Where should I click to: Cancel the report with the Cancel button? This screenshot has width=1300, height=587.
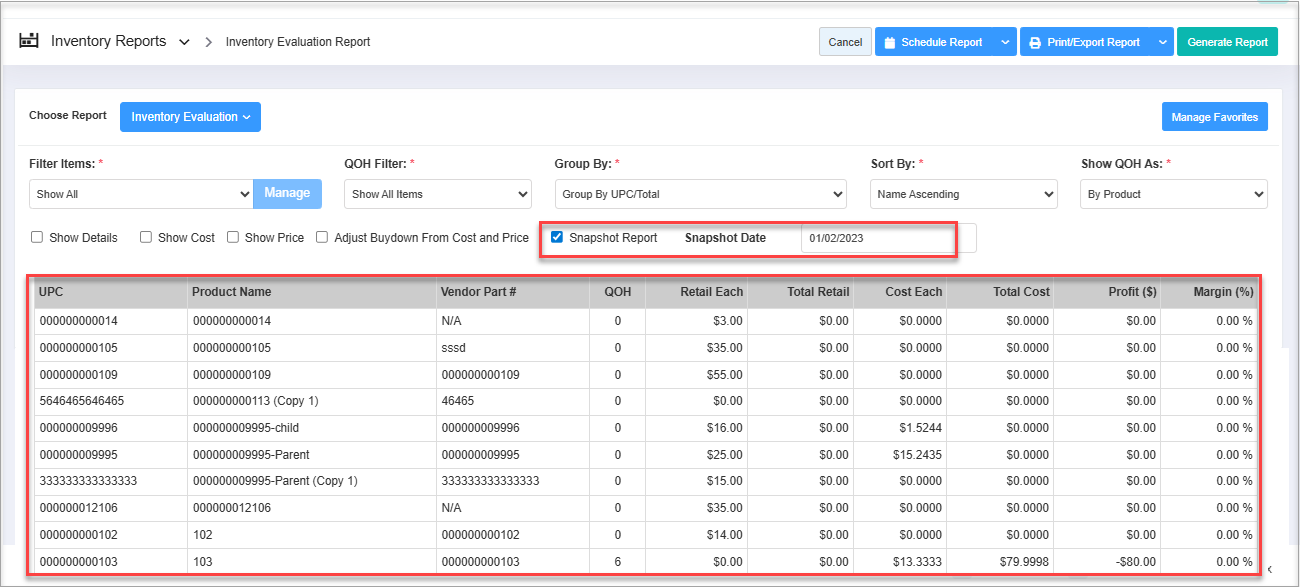point(845,42)
